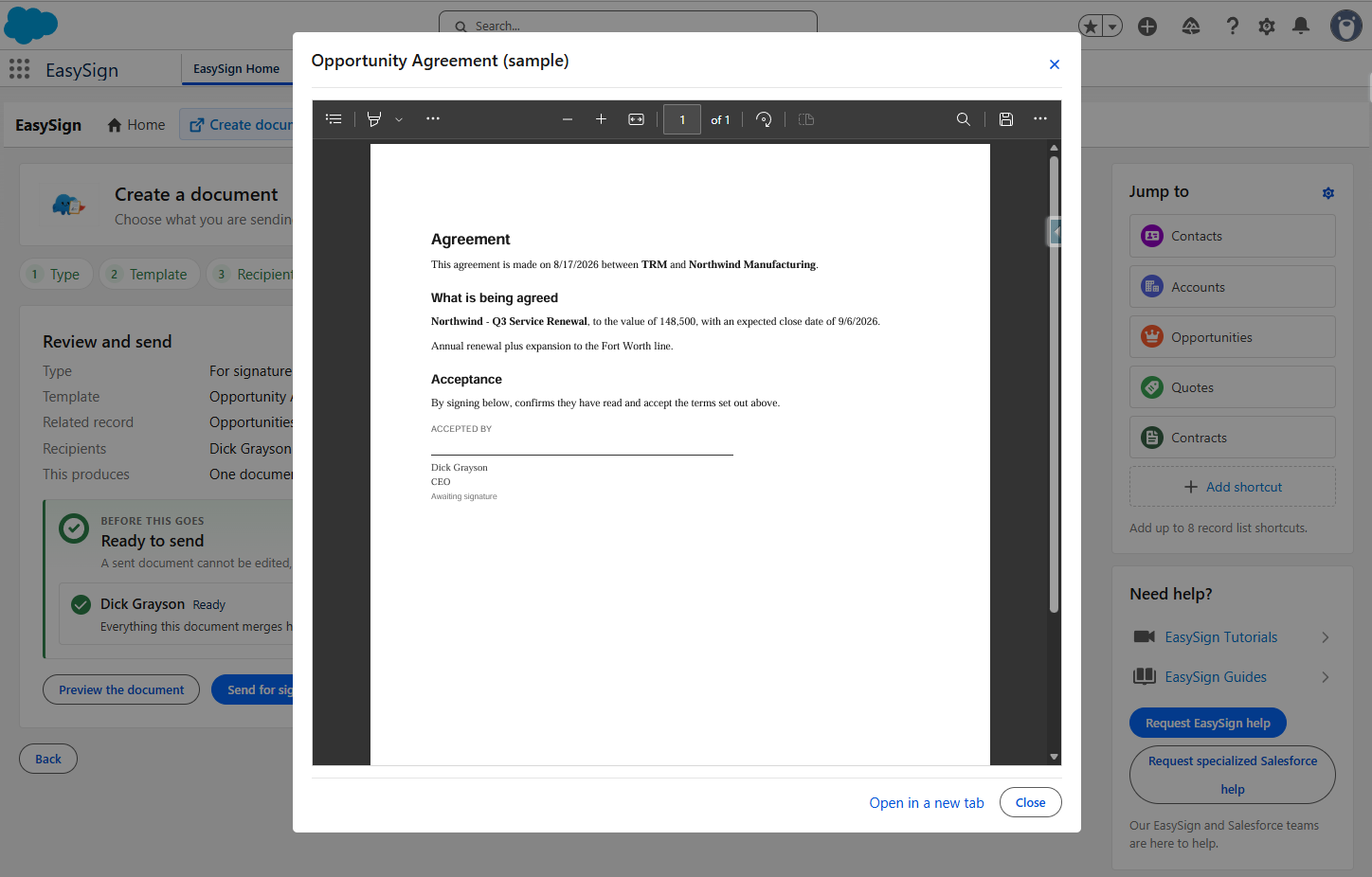Click the "Agreement" heading in the PDF
The width and height of the screenshot is (1372, 877).
[x=470, y=240]
